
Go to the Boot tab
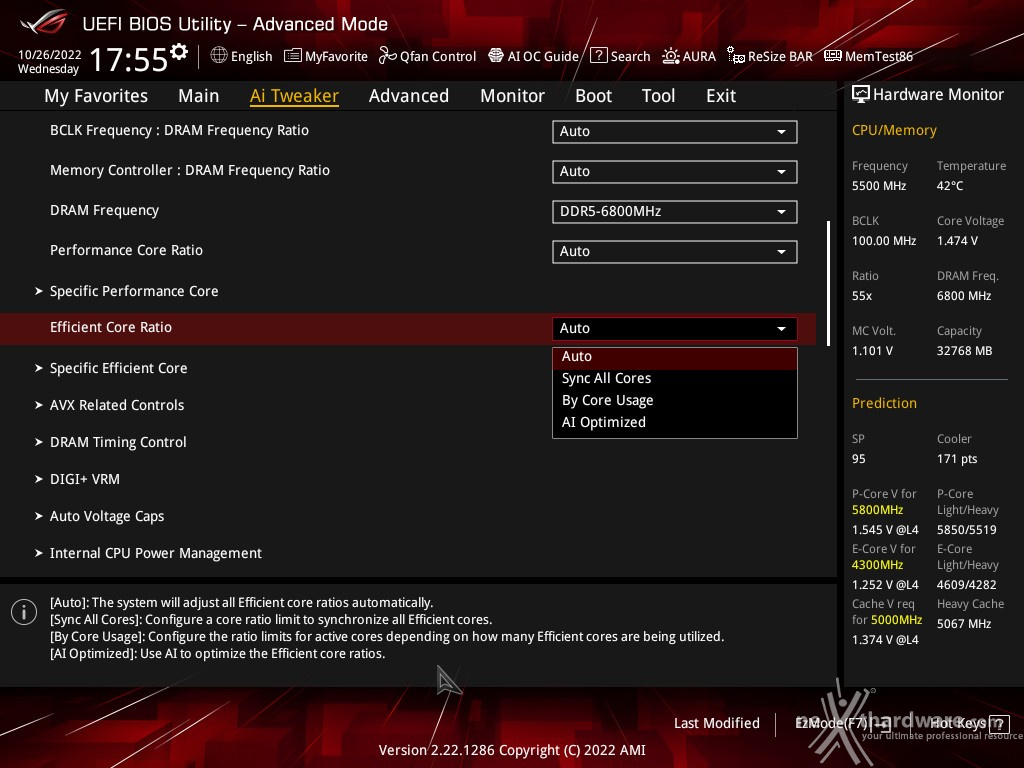tap(593, 96)
